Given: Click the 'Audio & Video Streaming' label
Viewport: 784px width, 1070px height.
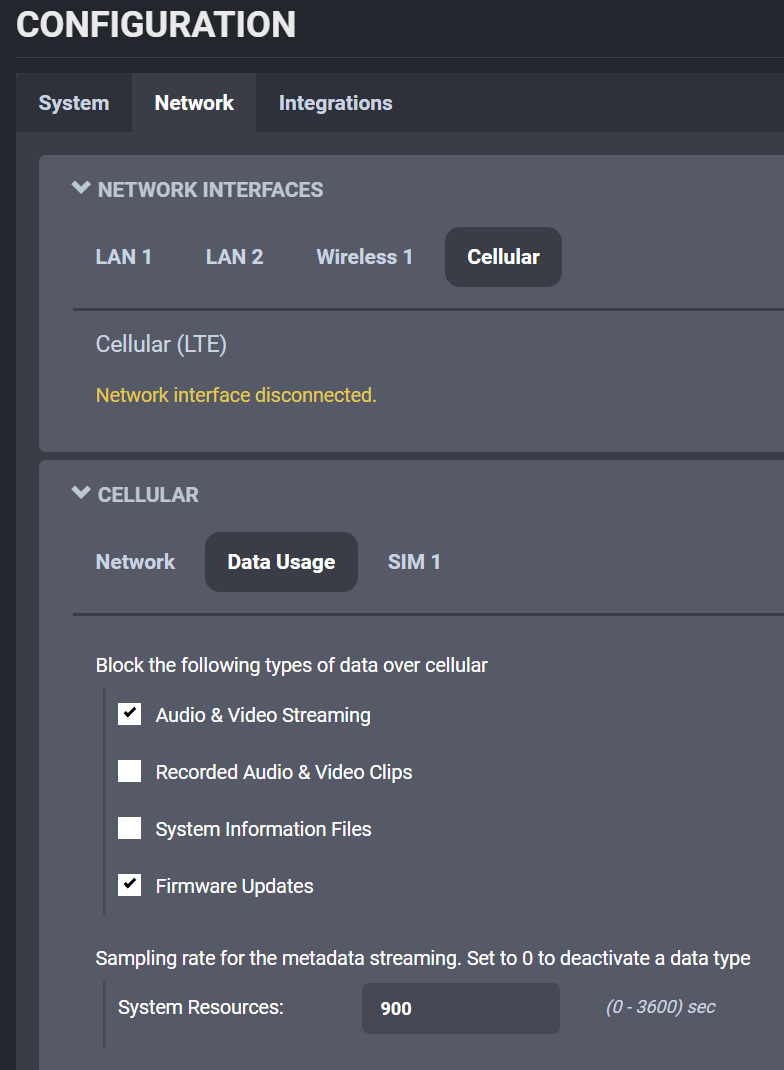Looking at the screenshot, I should click(x=263, y=715).
